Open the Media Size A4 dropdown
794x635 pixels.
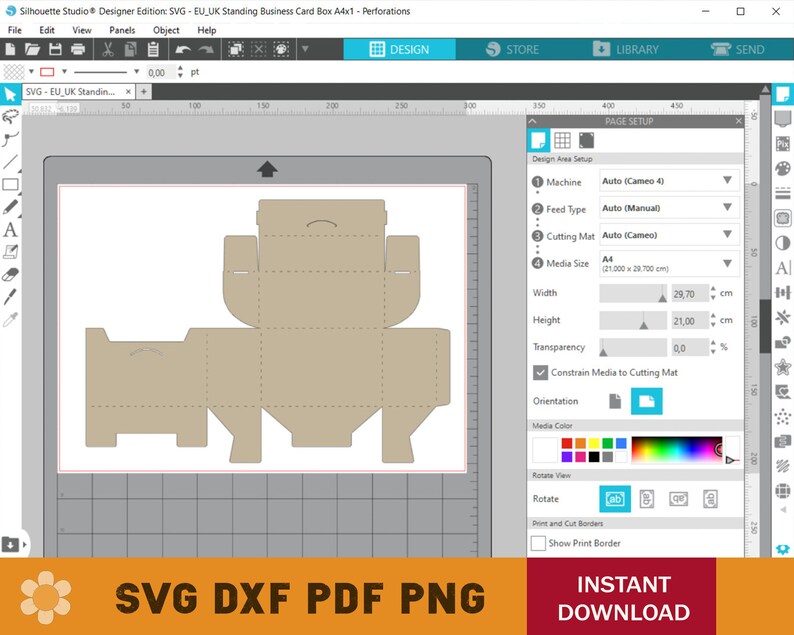coord(669,263)
